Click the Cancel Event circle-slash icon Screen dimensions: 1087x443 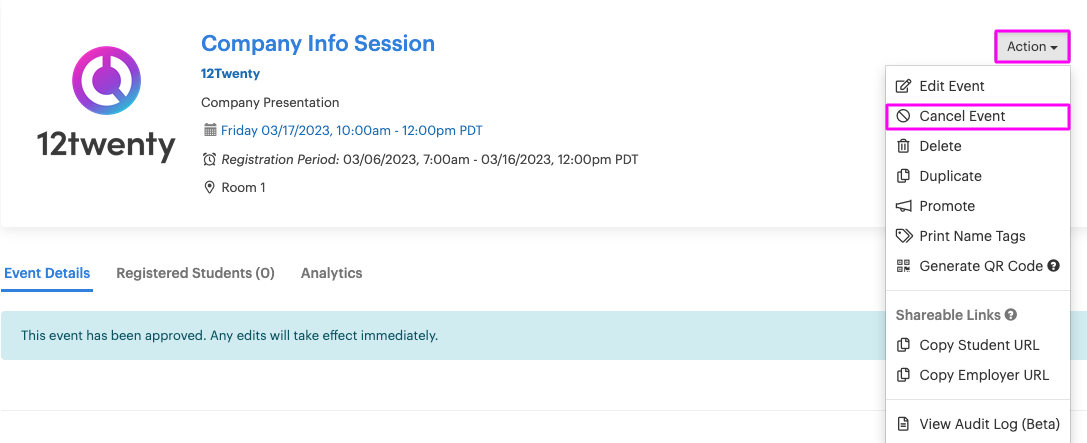tap(903, 116)
